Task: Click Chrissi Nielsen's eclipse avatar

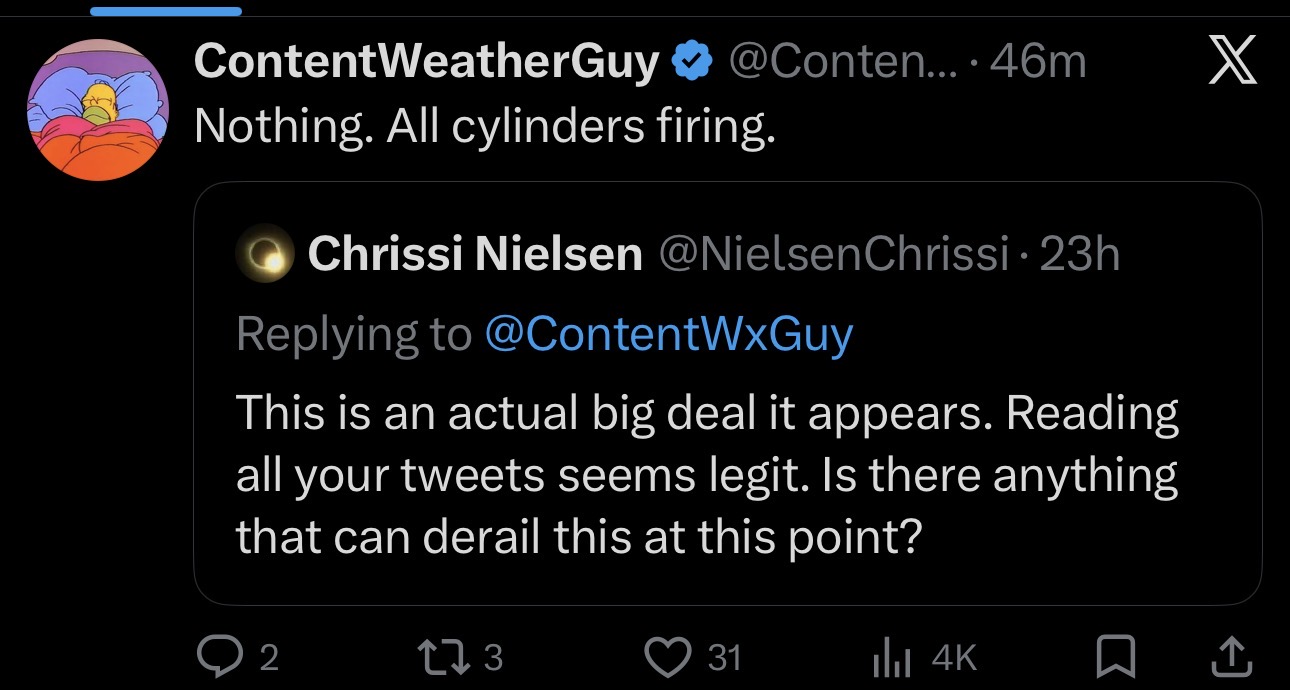Action: [x=264, y=255]
